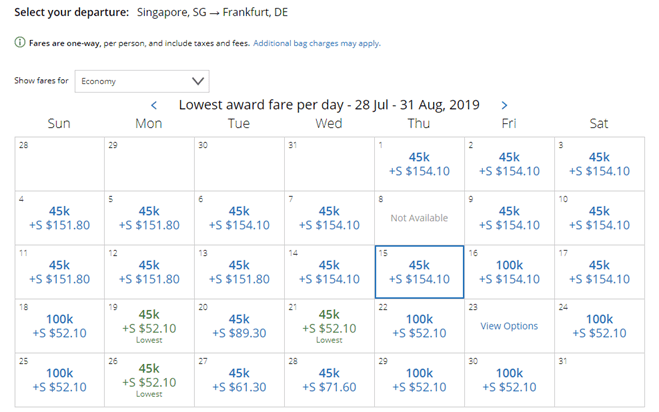The height and width of the screenshot is (412, 659).
Task: Select August 1 fare 45k +S $154.10
Action: 419,164
